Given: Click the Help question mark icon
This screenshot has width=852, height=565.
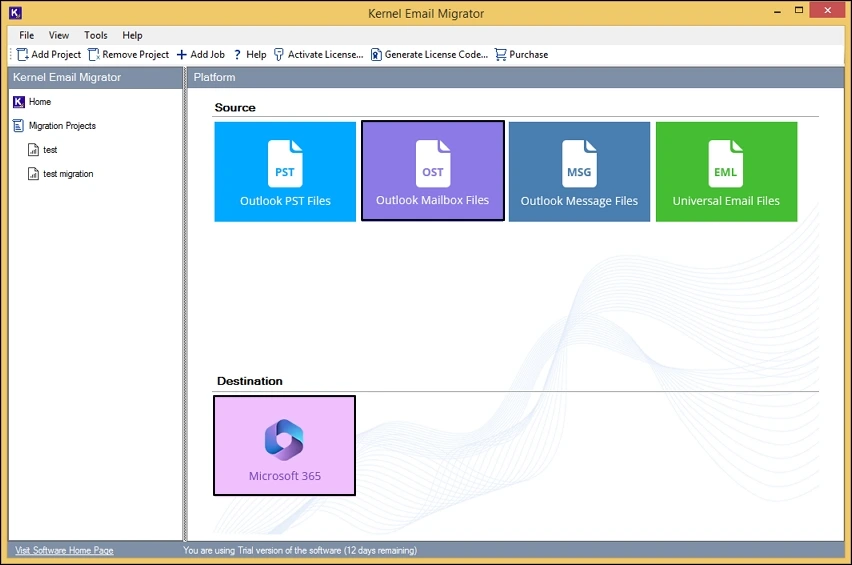Looking at the screenshot, I should tap(237, 54).
